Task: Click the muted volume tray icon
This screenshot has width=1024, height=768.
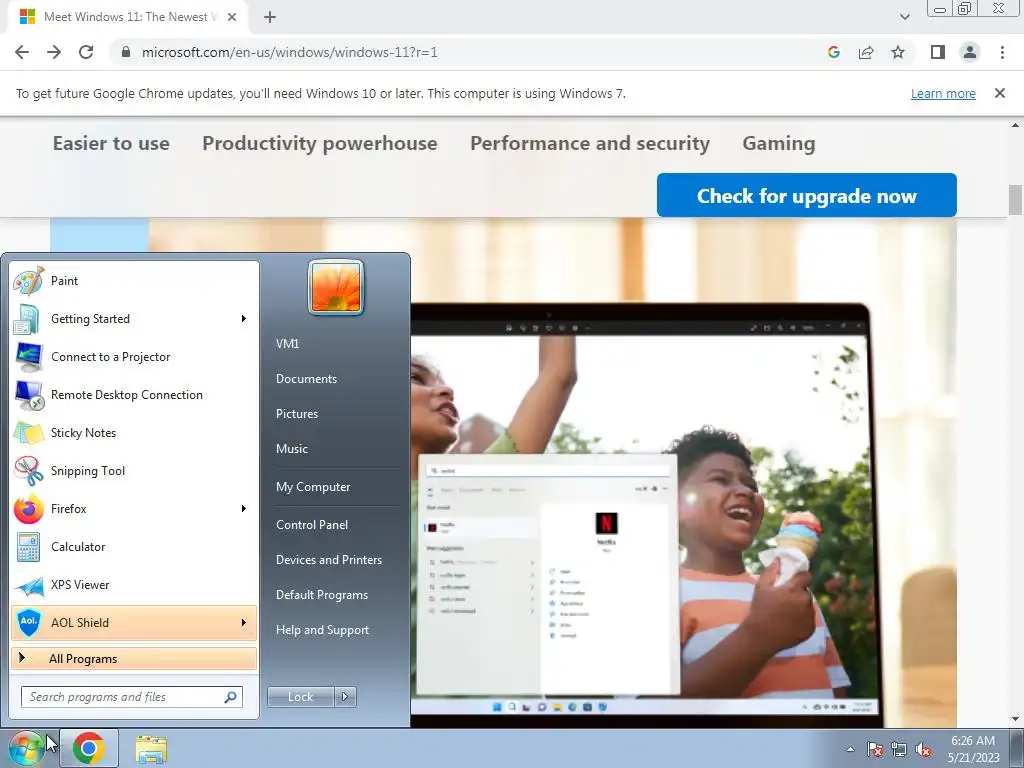Action: click(x=923, y=750)
